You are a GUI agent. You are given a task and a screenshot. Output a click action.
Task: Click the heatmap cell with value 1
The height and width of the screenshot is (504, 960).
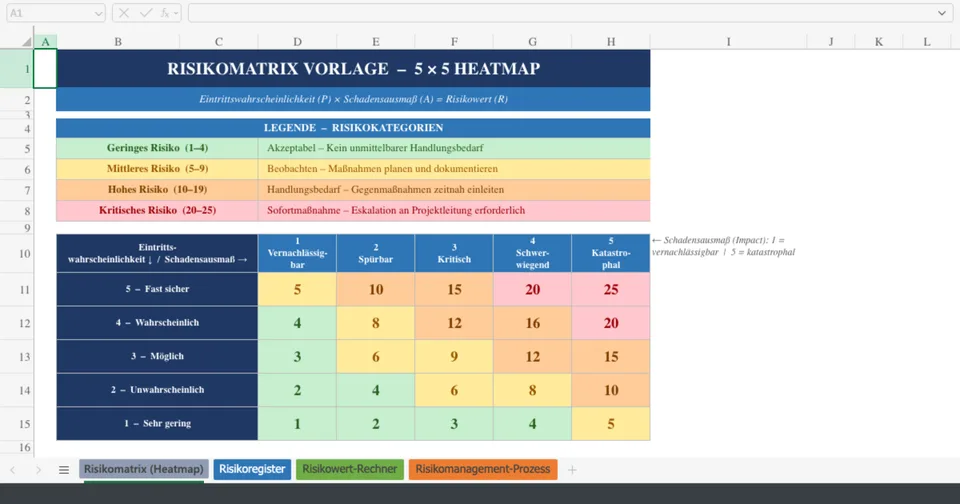point(298,424)
